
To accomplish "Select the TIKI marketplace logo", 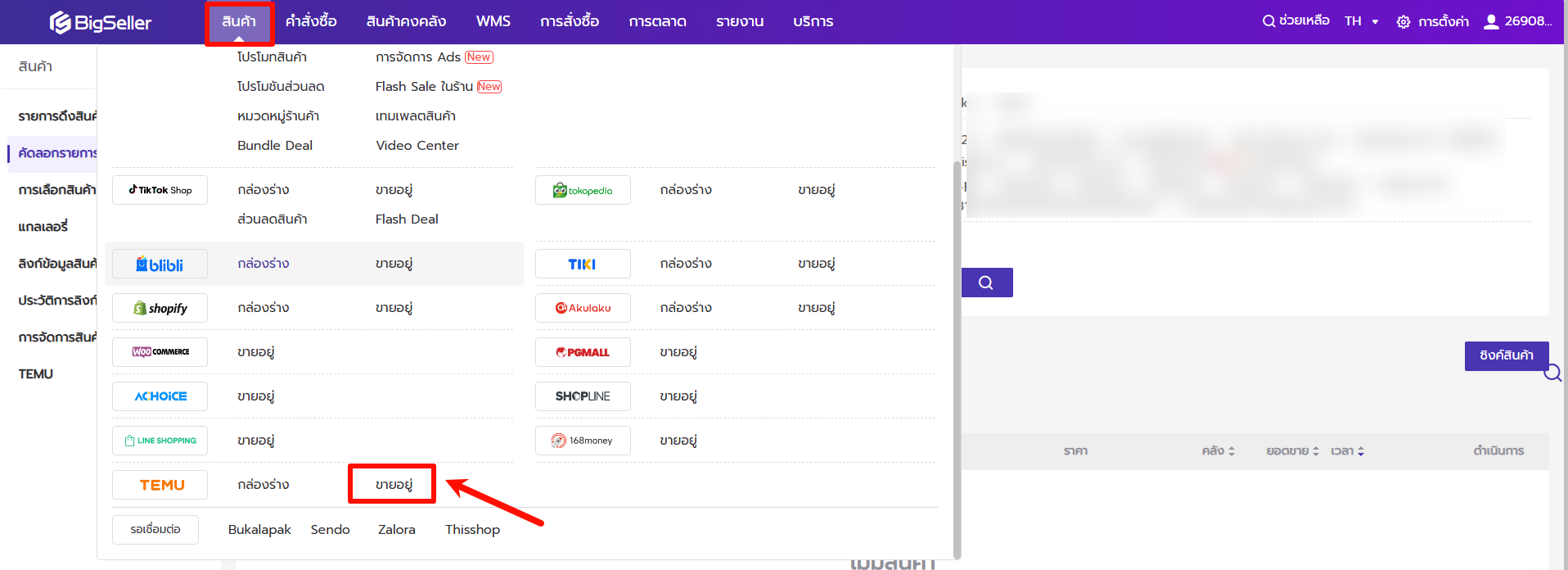I will (x=583, y=264).
